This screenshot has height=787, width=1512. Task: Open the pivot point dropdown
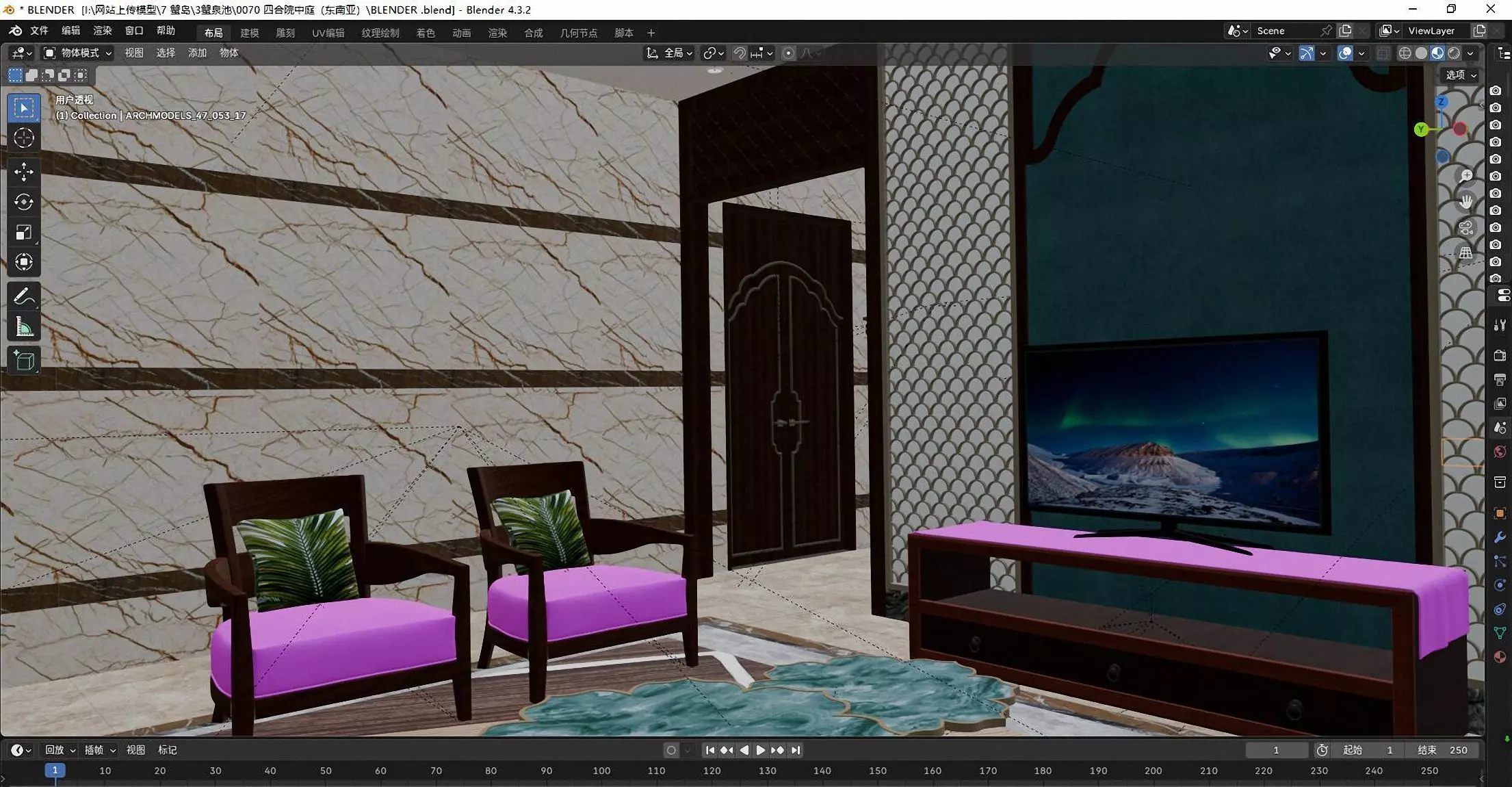(714, 53)
